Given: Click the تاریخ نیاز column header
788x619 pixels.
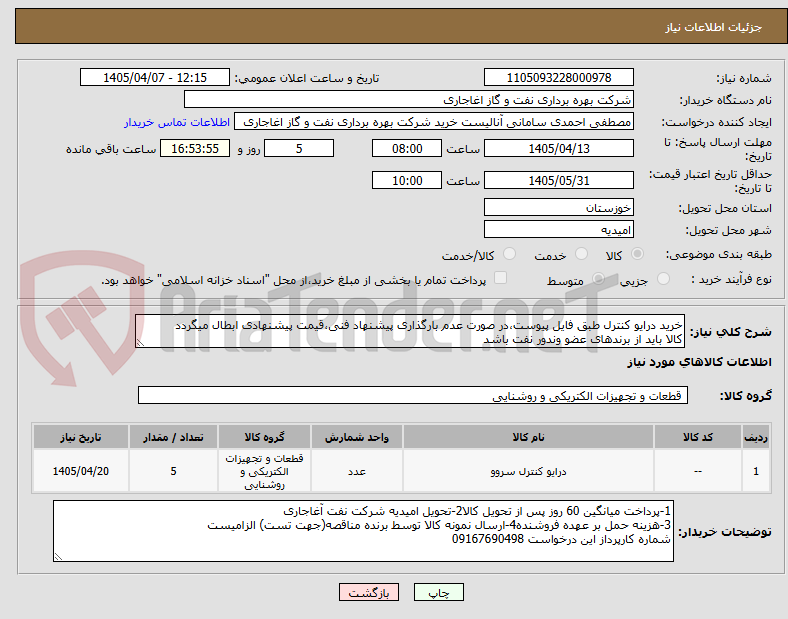Looking at the screenshot, I should click(x=80, y=437).
